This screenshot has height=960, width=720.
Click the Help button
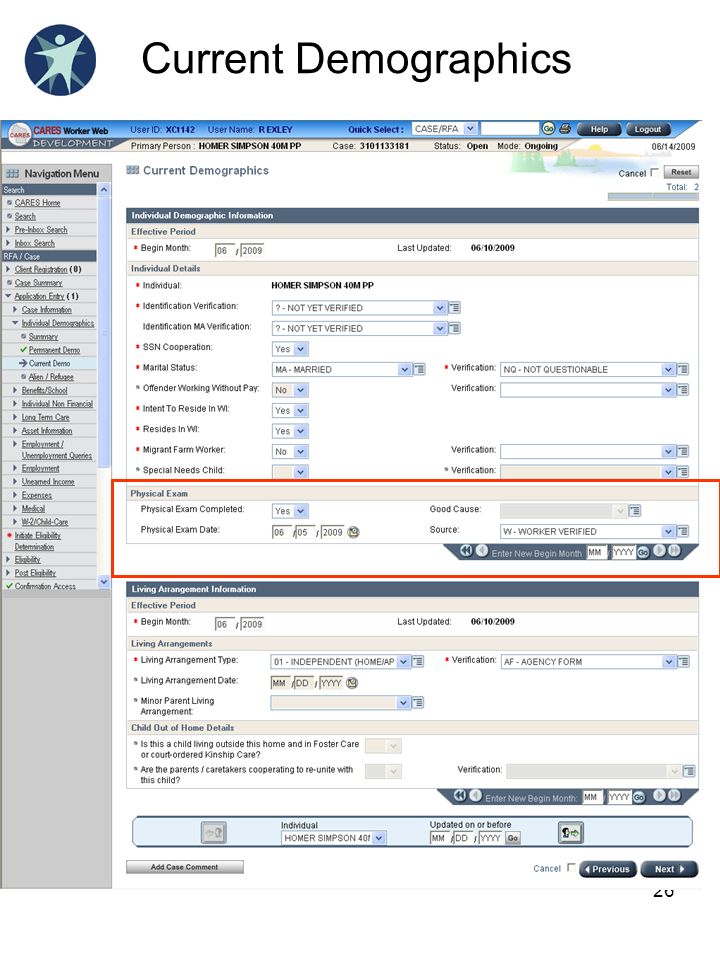click(599, 129)
